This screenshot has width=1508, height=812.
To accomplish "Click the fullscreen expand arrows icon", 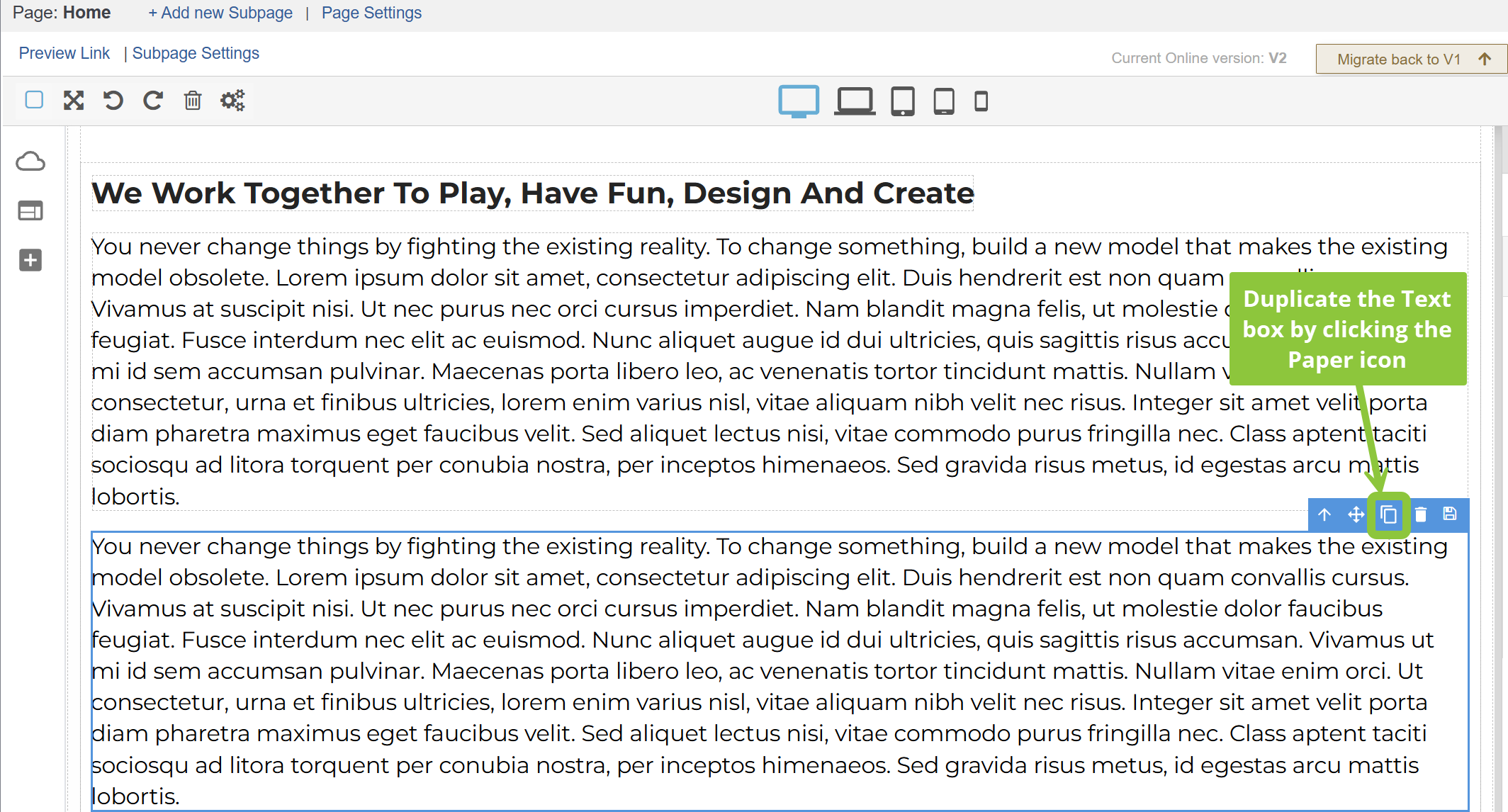I will (74, 101).
